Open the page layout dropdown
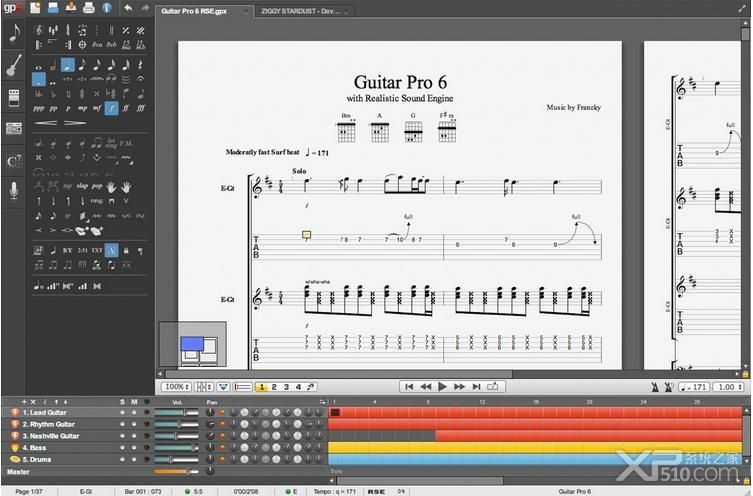Viewport: 753px width, 496px height. (204, 387)
